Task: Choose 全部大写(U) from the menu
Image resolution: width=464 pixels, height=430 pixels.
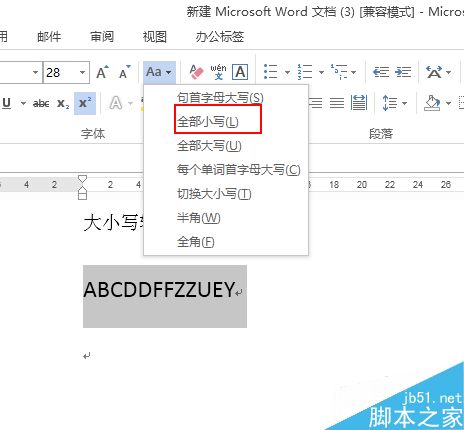Action: point(209,146)
